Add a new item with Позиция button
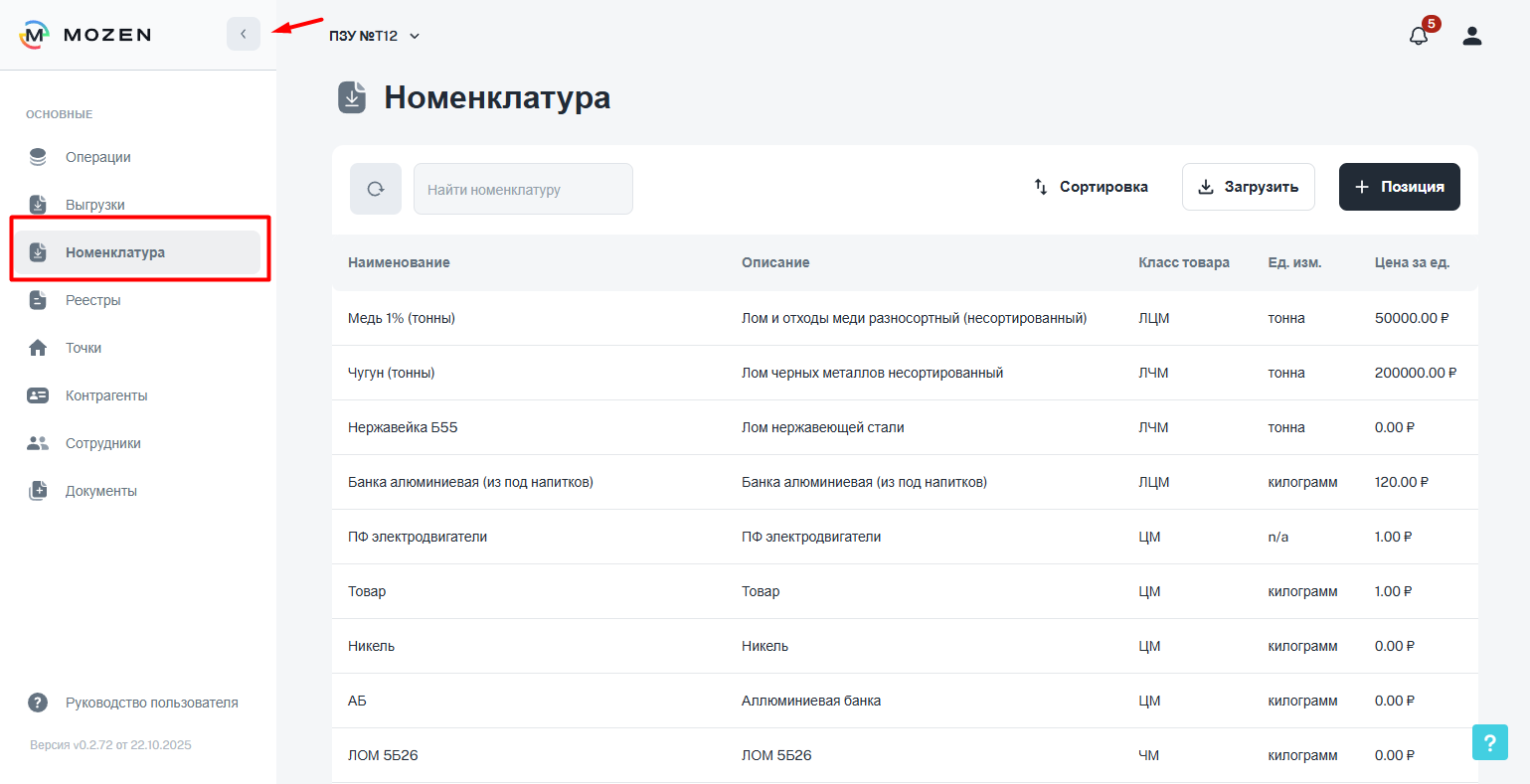 tap(1399, 187)
